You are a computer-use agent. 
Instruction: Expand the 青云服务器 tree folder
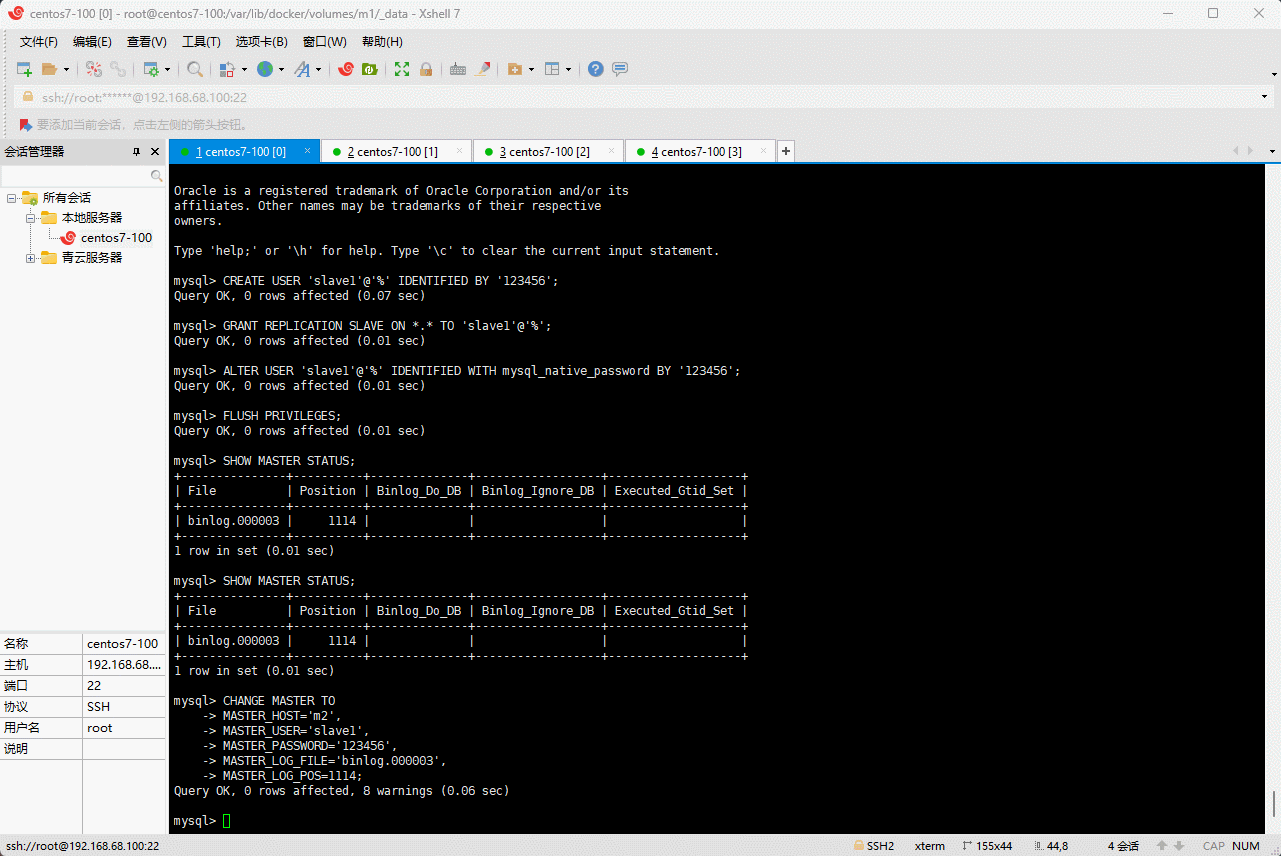(30, 258)
